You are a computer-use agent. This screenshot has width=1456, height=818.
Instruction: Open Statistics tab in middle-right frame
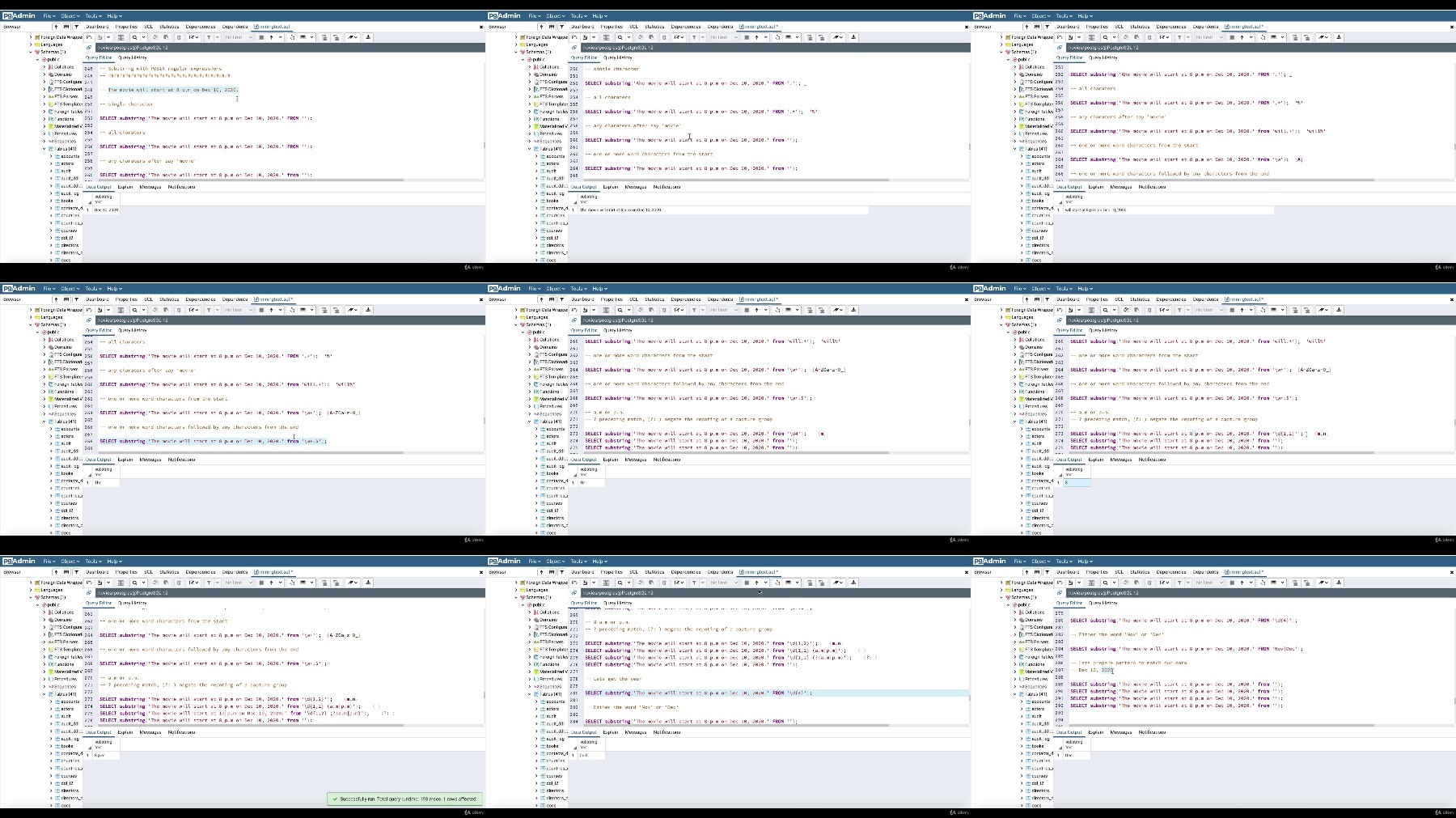[x=1140, y=299]
